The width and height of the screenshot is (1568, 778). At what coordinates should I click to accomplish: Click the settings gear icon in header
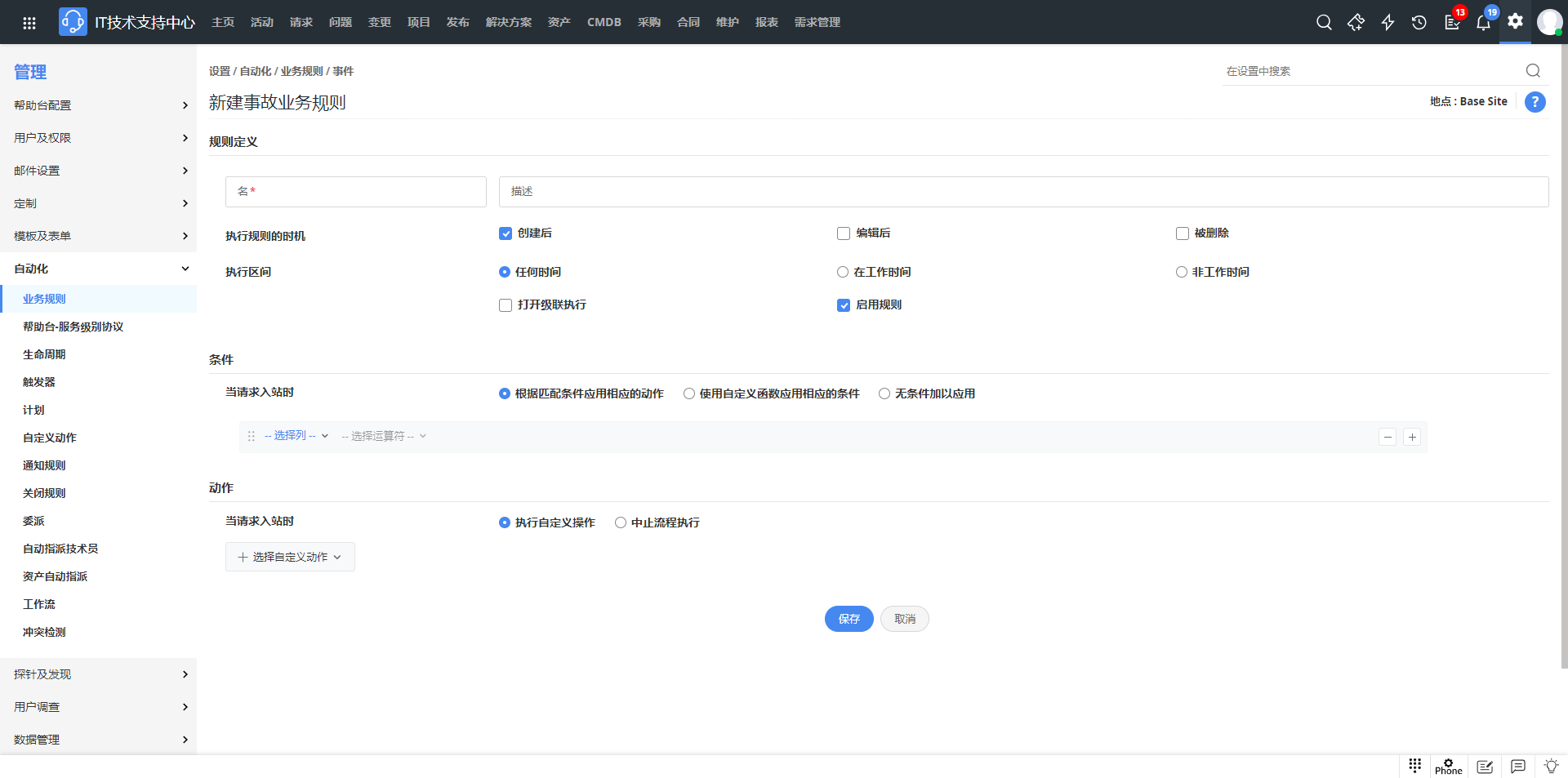click(1516, 21)
